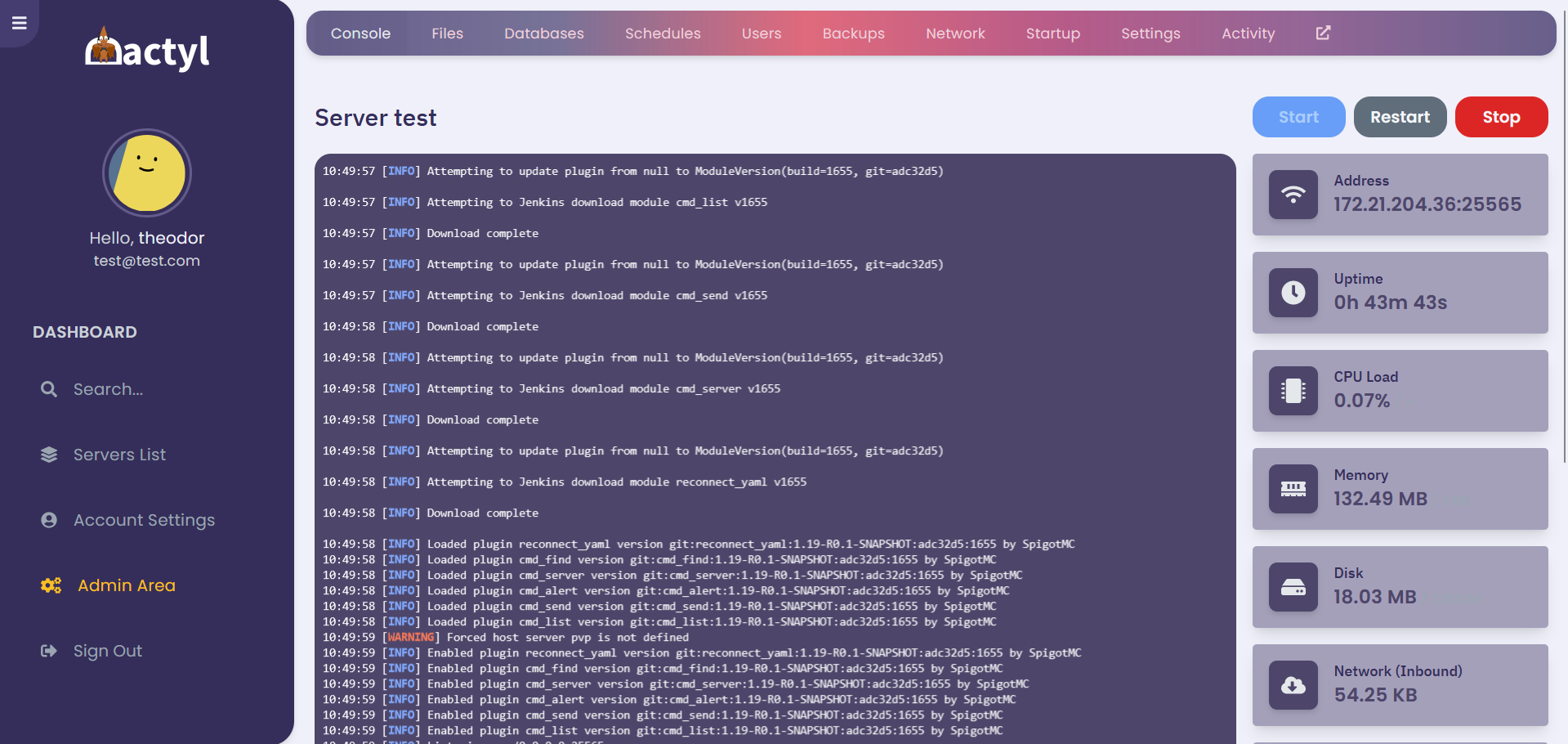Viewport: 1568px width, 744px height.
Task: Click the CPU Load chip icon
Action: (x=1293, y=391)
